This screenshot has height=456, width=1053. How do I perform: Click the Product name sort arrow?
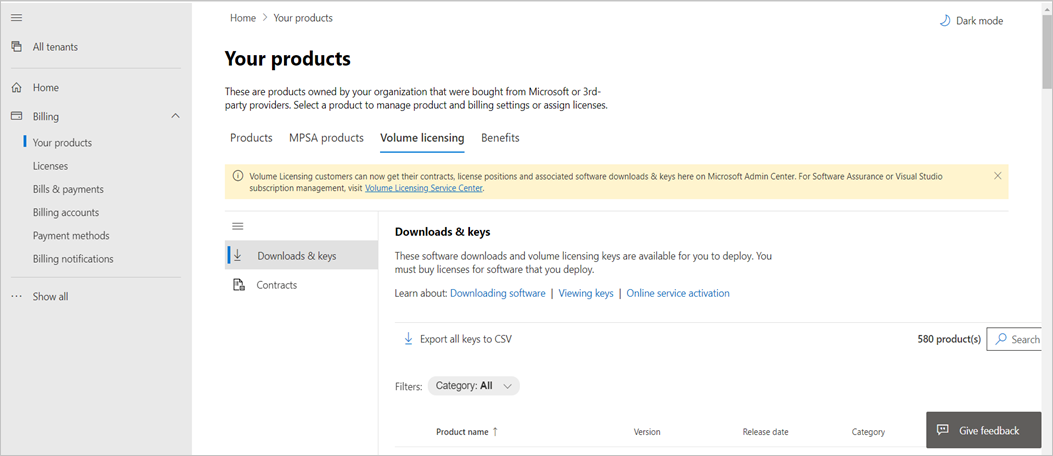495,432
